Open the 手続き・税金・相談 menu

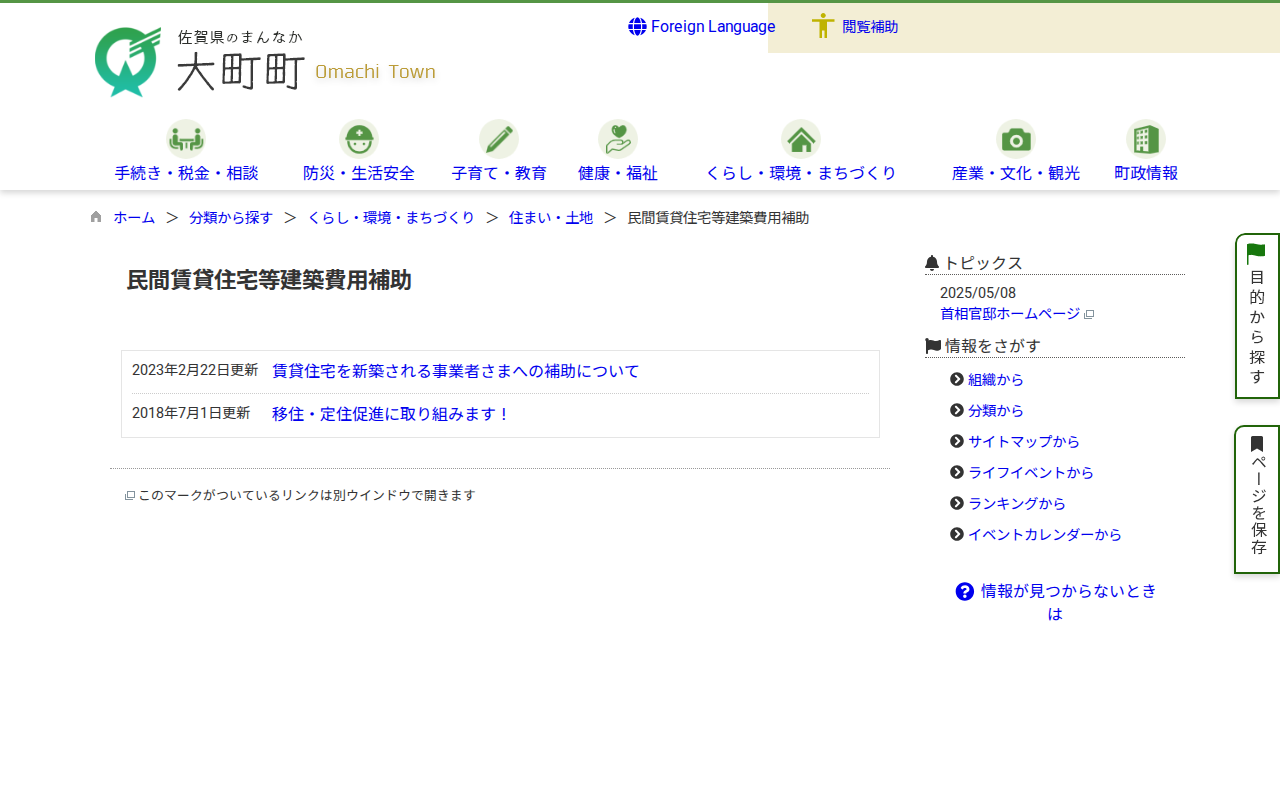pyautogui.click(x=186, y=173)
